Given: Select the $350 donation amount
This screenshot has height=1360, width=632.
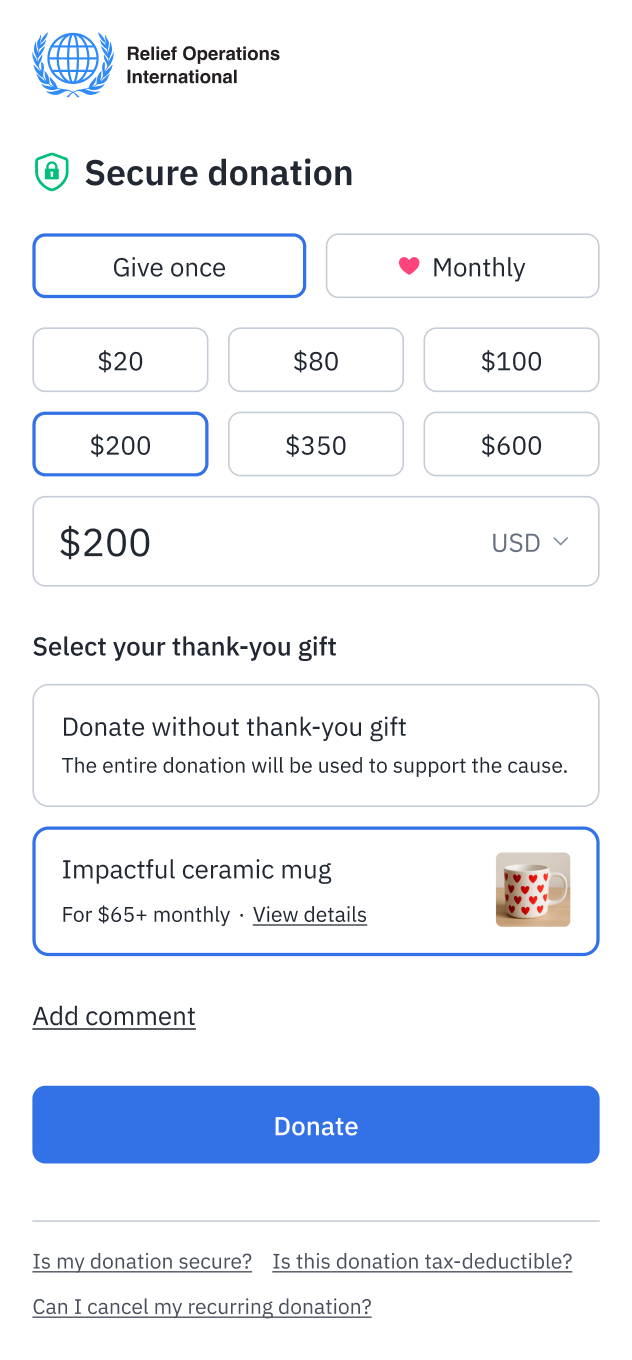Looking at the screenshot, I should tap(316, 444).
